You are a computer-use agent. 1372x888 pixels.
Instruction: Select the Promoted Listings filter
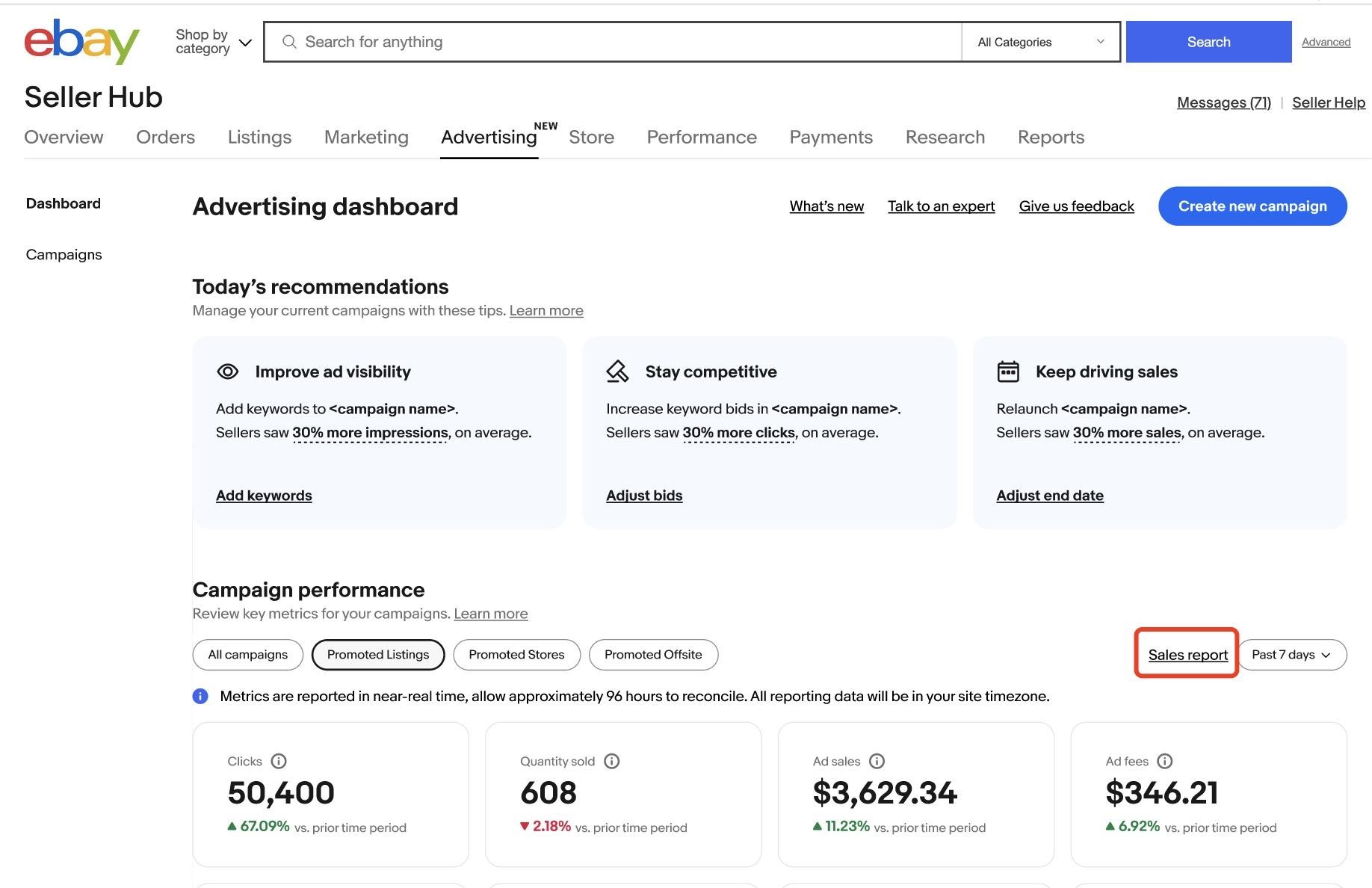click(x=378, y=655)
